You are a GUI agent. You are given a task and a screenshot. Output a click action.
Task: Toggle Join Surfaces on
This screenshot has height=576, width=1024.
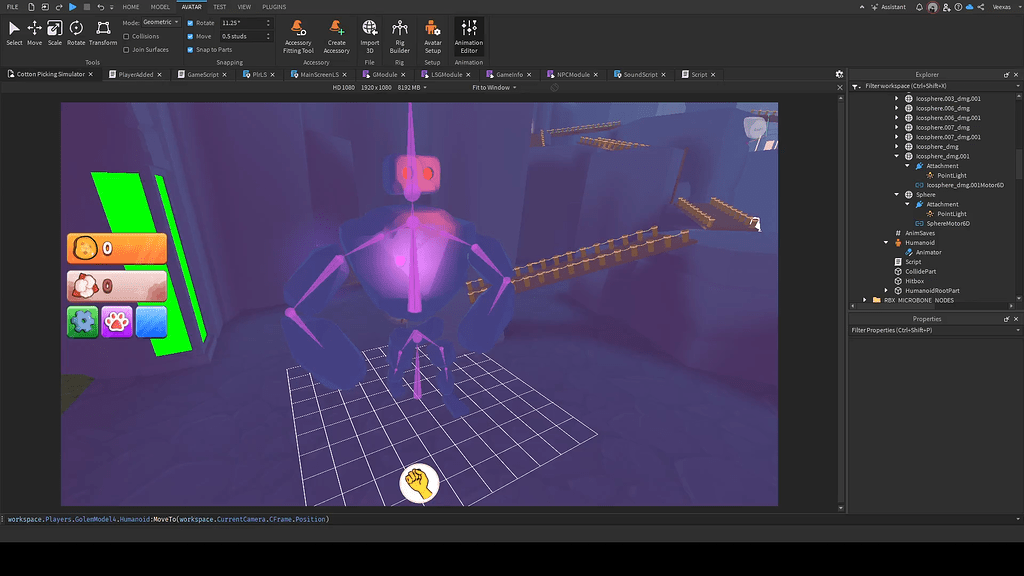coord(126,49)
